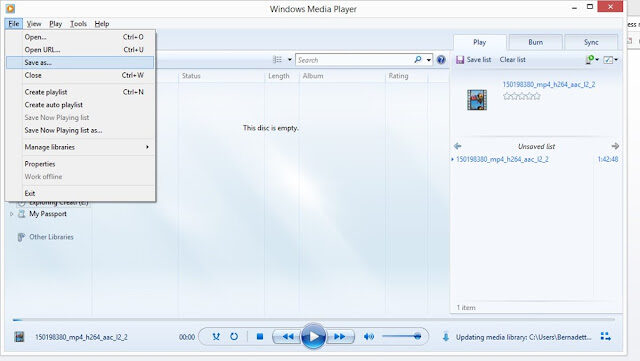Select My Passport in navigation tree
Viewport: 640px width, 361px height.
click(48, 214)
